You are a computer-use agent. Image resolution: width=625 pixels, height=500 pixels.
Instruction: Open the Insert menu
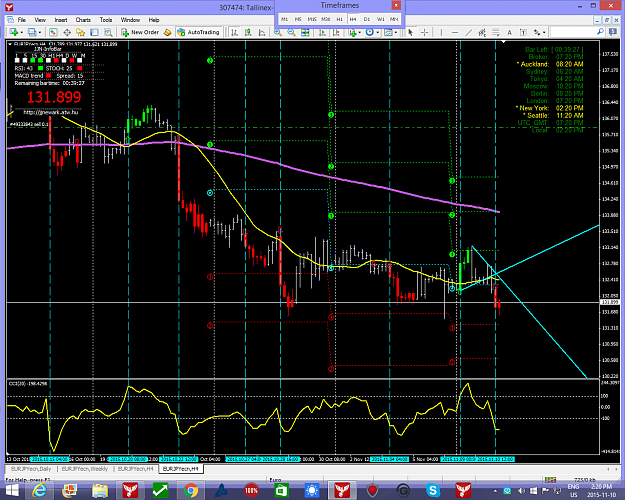coord(61,20)
